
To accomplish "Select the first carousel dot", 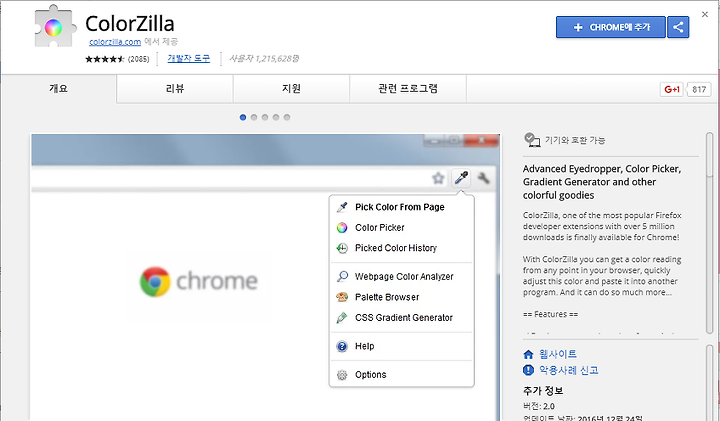I will point(243,117).
